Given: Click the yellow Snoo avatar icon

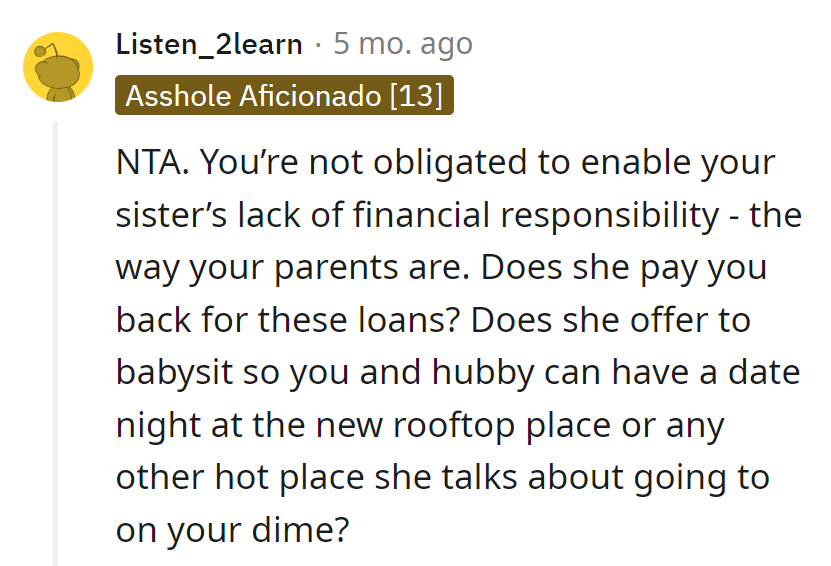Looking at the screenshot, I should click(58, 66).
